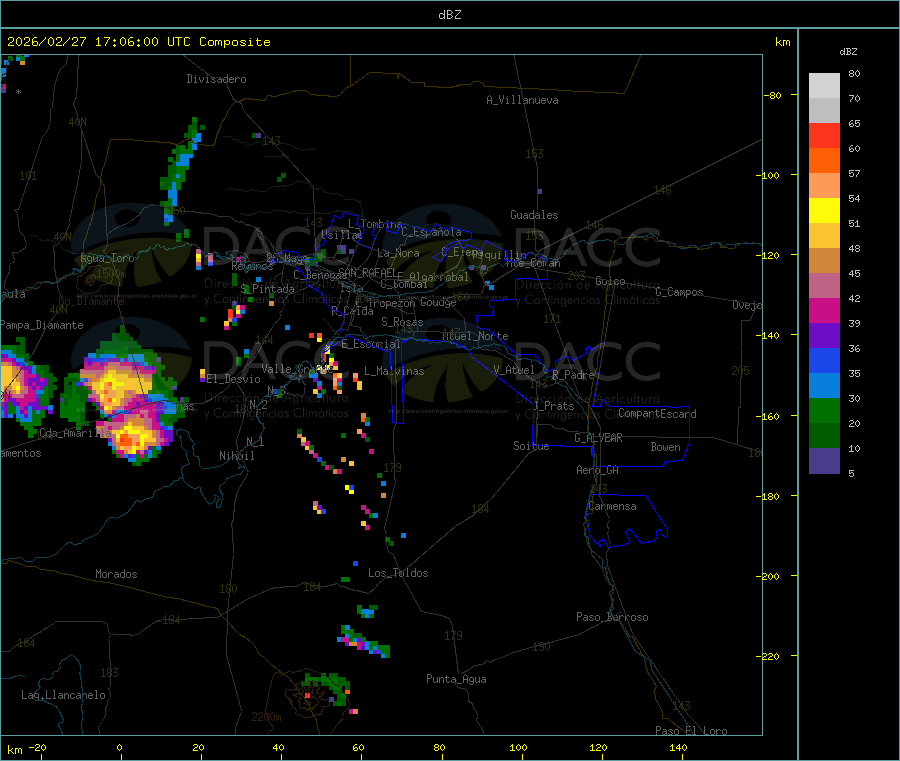Click the Paso_El_Loro label
Image resolution: width=900 pixels, height=761 pixels.
691,731
